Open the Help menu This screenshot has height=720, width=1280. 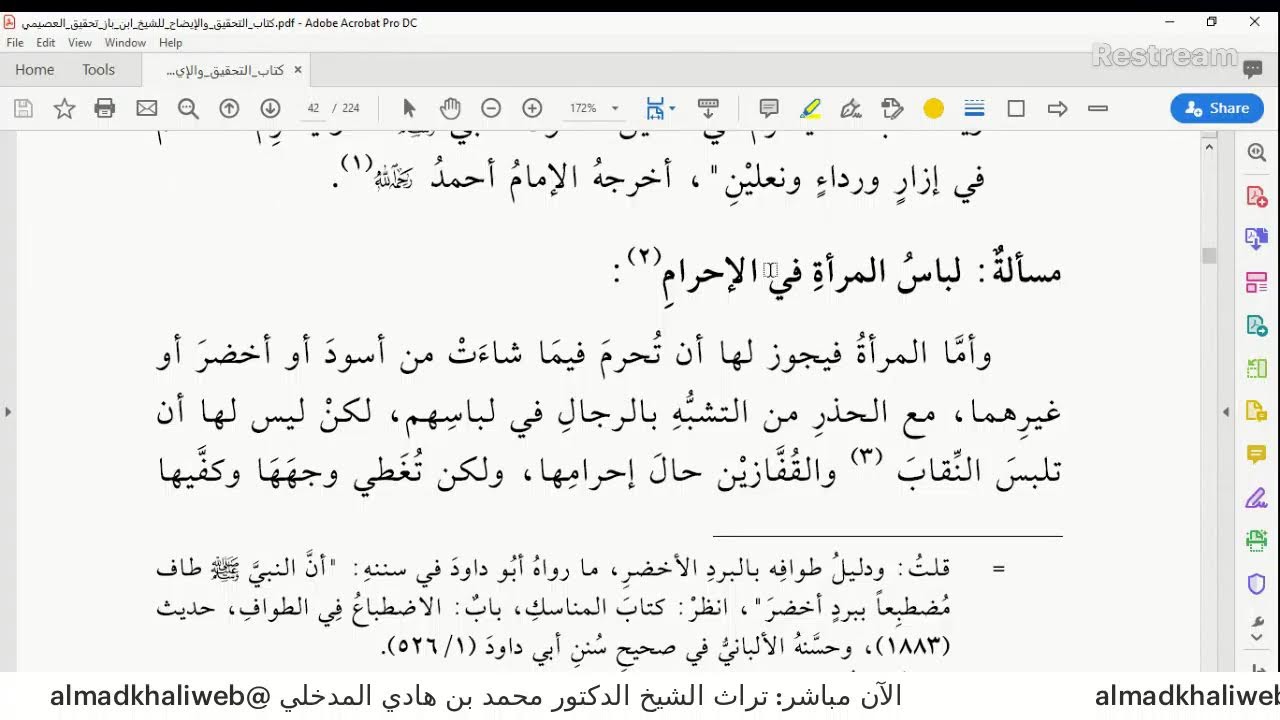point(171,43)
